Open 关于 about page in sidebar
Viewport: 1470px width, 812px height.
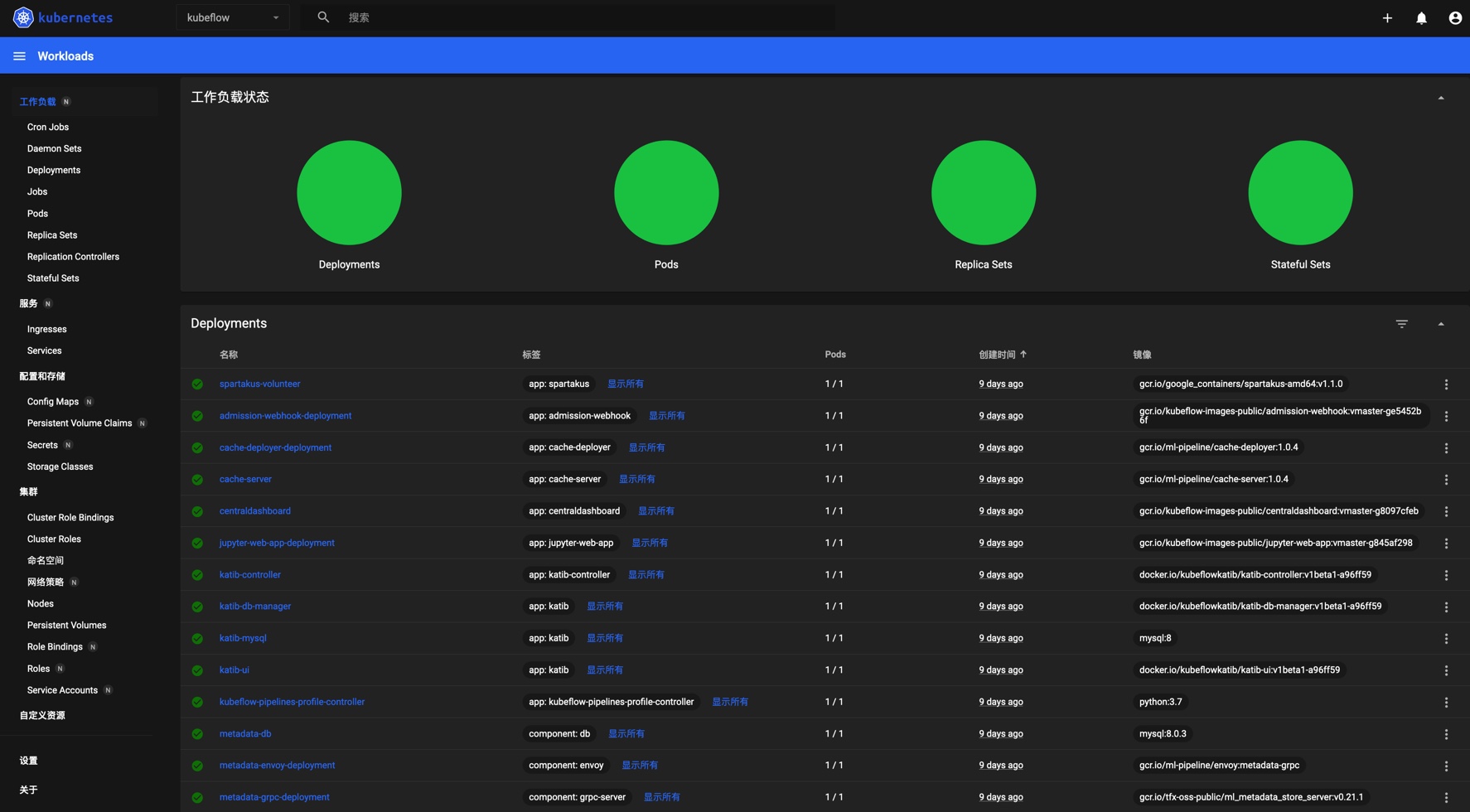28,790
